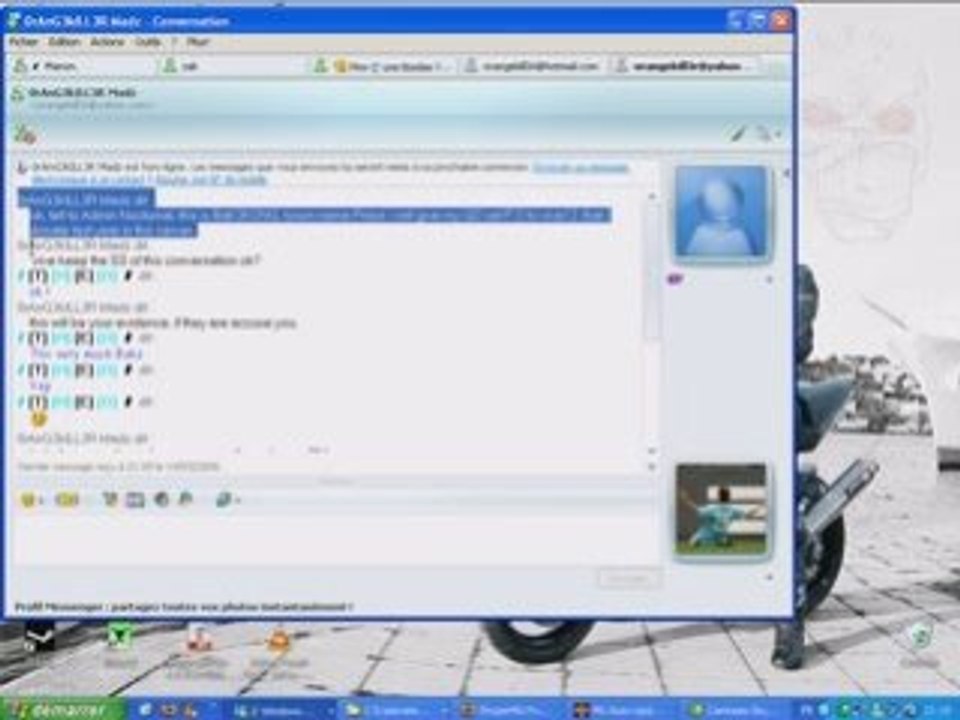
Task: Click the small purple icon under contact picture
Action: coord(675,280)
